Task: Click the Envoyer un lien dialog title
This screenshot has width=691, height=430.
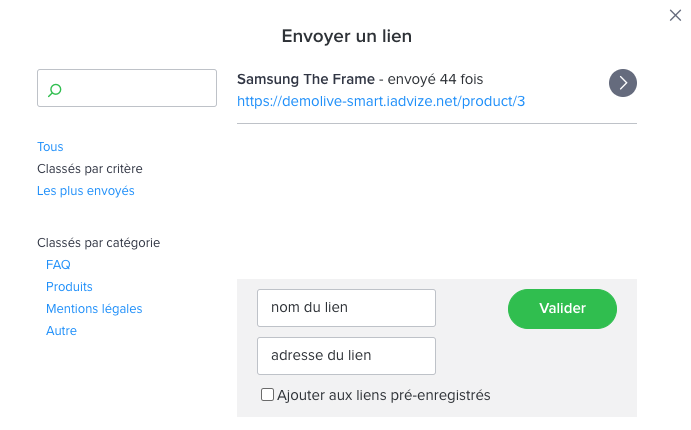Action: (347, 36)
